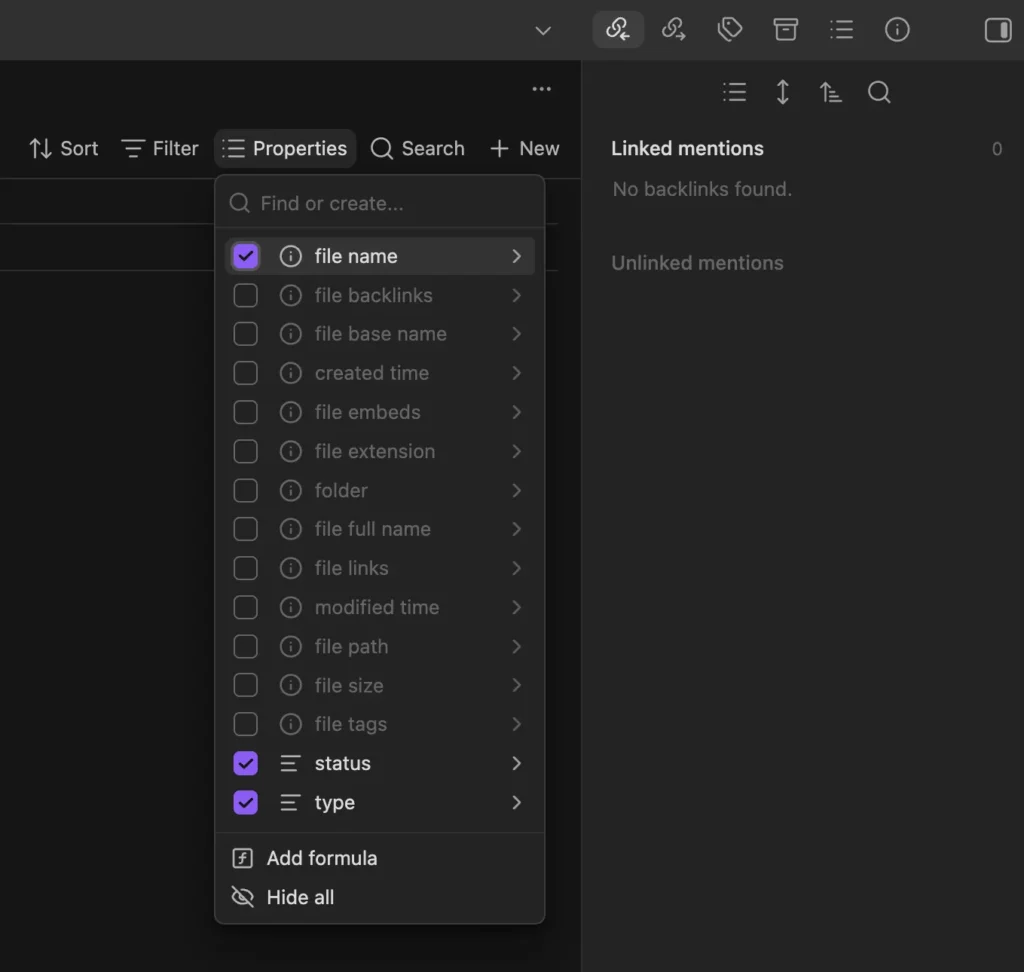Click the Filter button
Image resolution: width=1024 pixels, height=972 pixels.
(x=159, y=148)
